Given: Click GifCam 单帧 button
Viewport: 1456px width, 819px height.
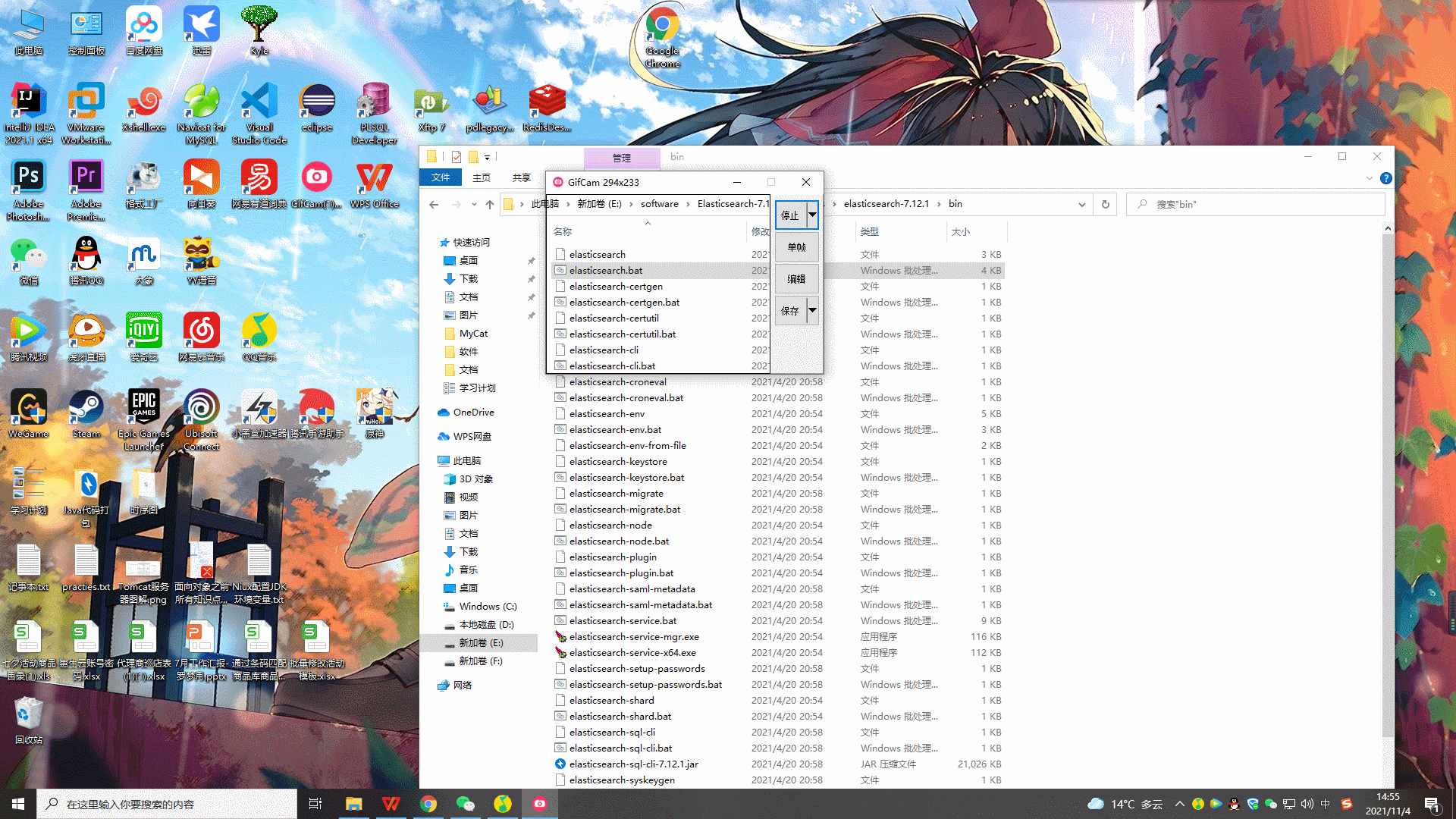Looking at the screenshot, I should (796, 247).
